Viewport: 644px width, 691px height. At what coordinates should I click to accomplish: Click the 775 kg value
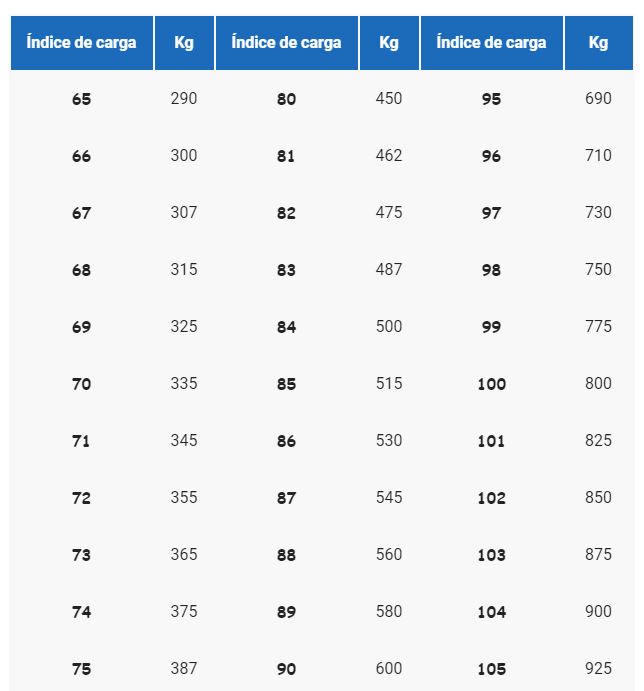(598, 326)
